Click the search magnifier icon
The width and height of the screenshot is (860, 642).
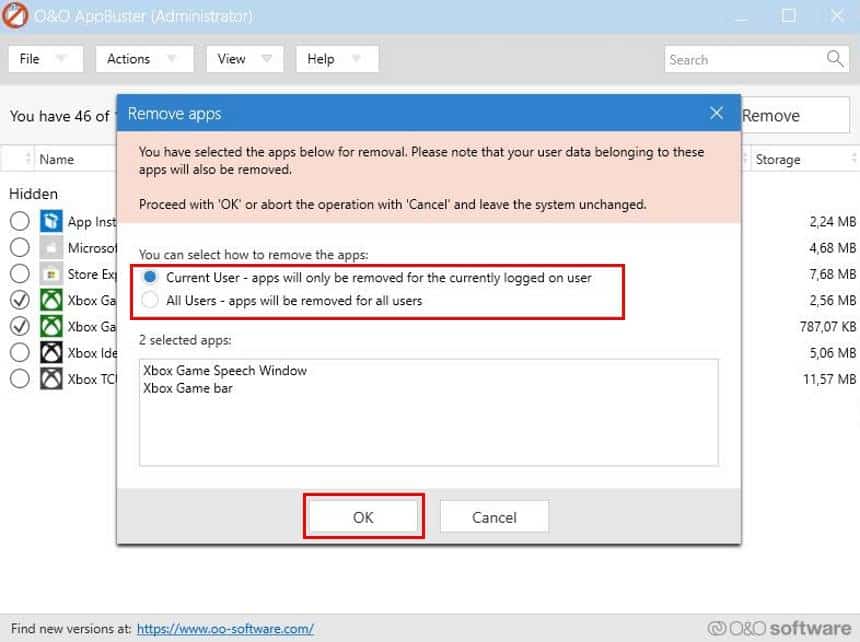tap(834, 59)
